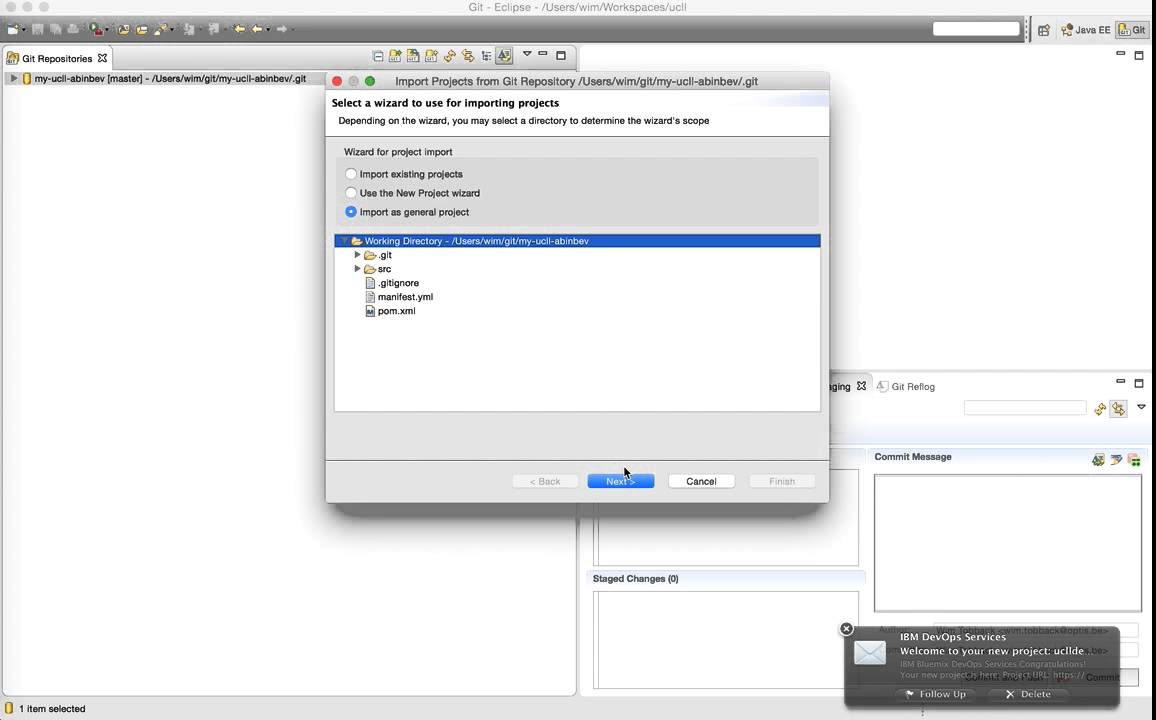Maximize the Git Repositories view

561,55
